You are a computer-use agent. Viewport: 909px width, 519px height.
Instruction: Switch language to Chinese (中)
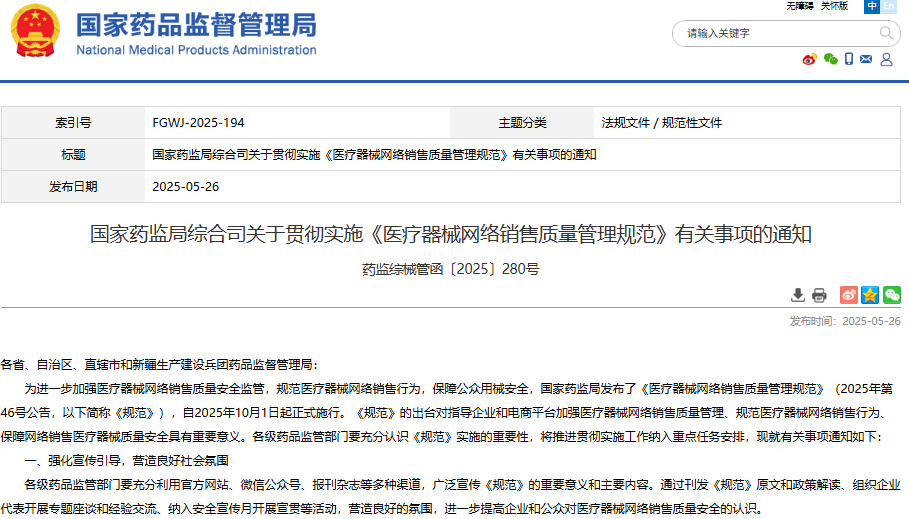tap(872, 6)
